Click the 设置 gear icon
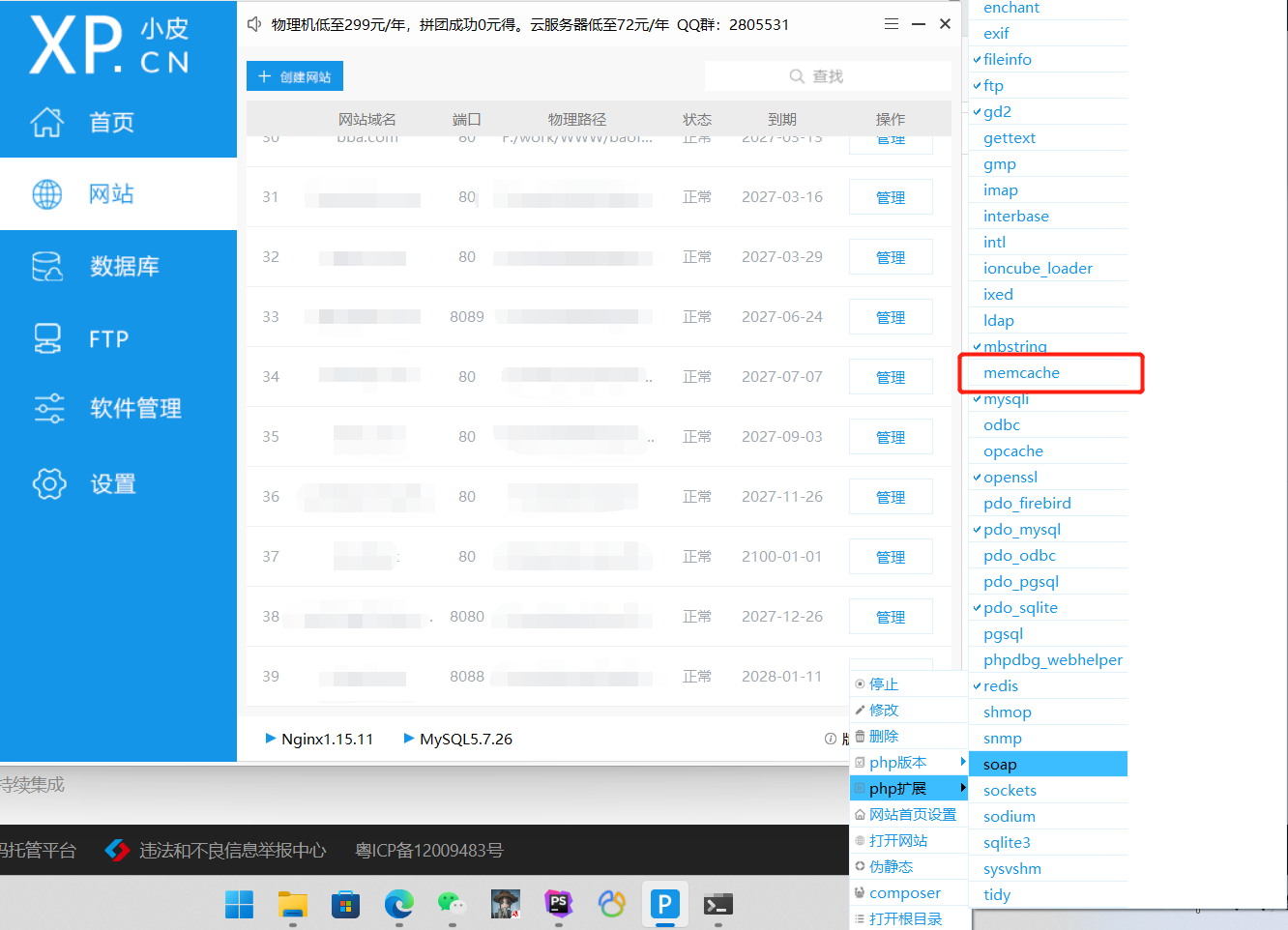The image size is (1288, 930). click(x=48, y=483)
